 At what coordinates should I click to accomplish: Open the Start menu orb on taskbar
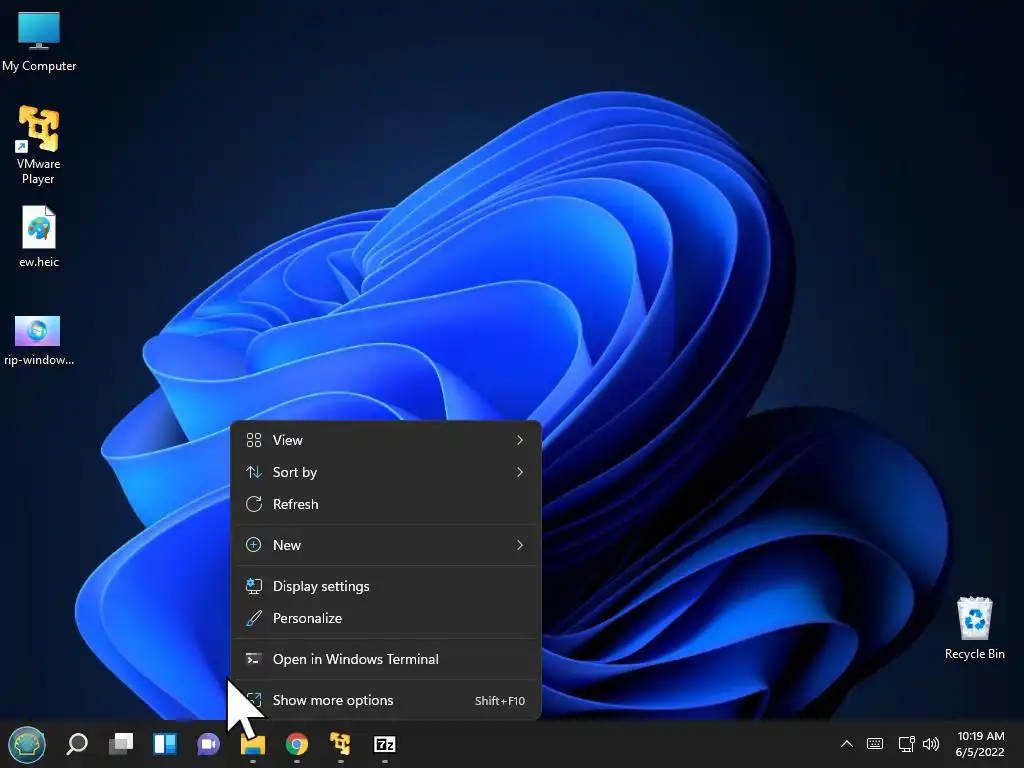27,744
